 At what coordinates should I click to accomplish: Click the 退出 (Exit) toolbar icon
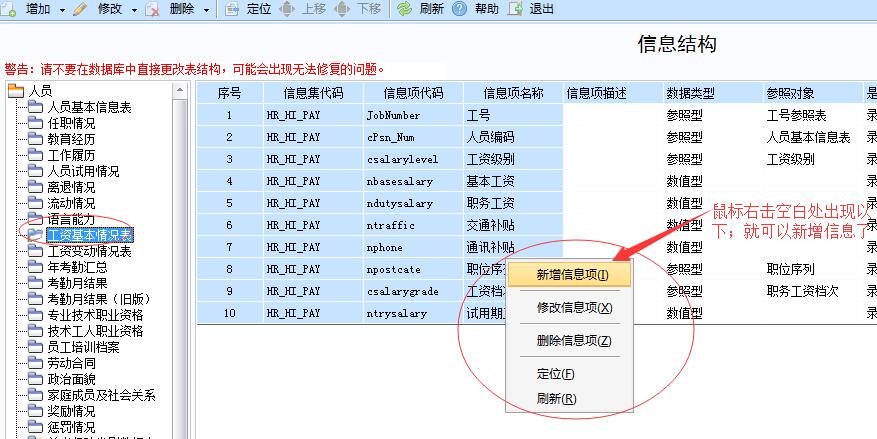coord(515,9)
